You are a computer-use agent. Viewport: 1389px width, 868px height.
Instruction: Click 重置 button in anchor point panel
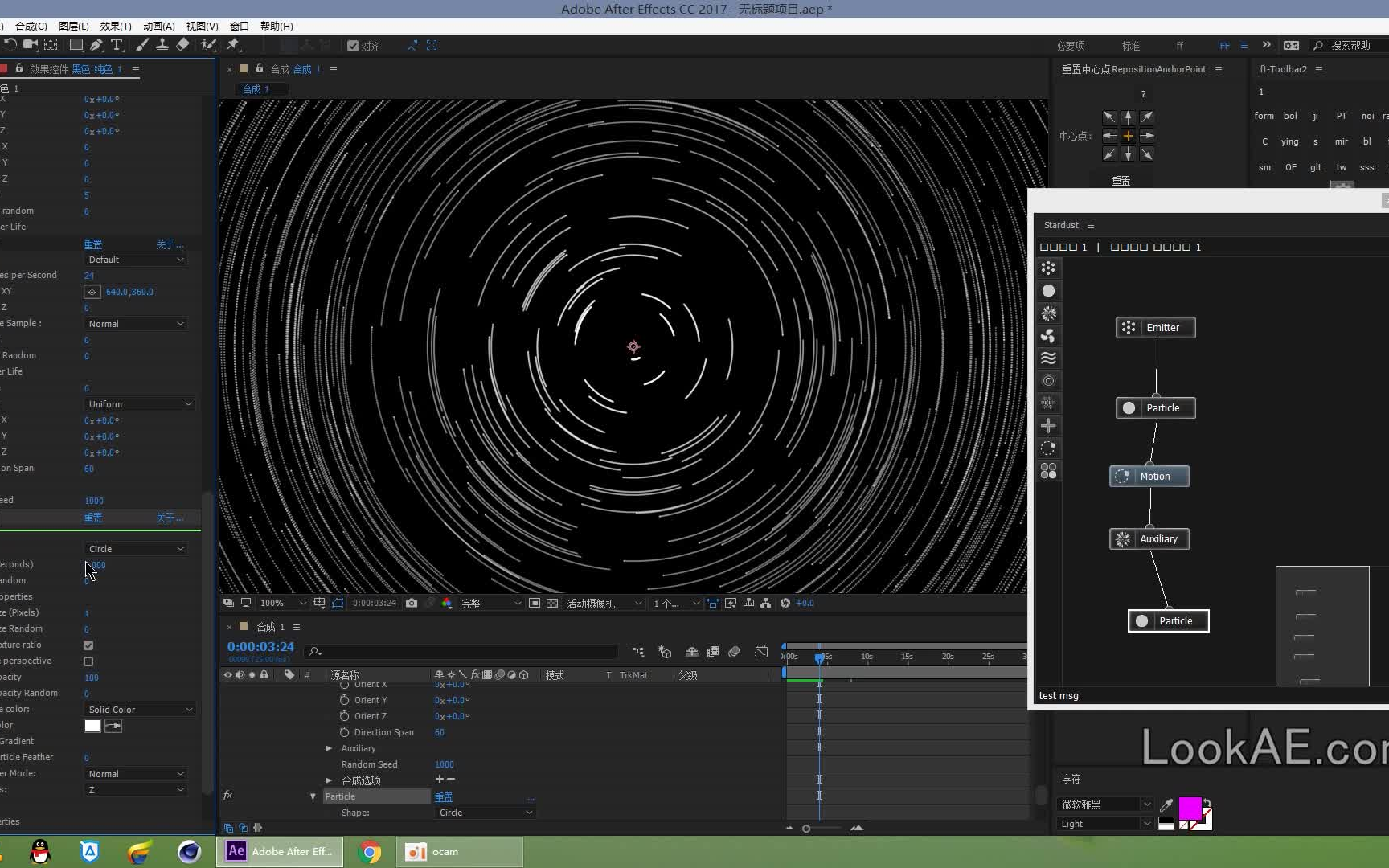(1121, 181)
